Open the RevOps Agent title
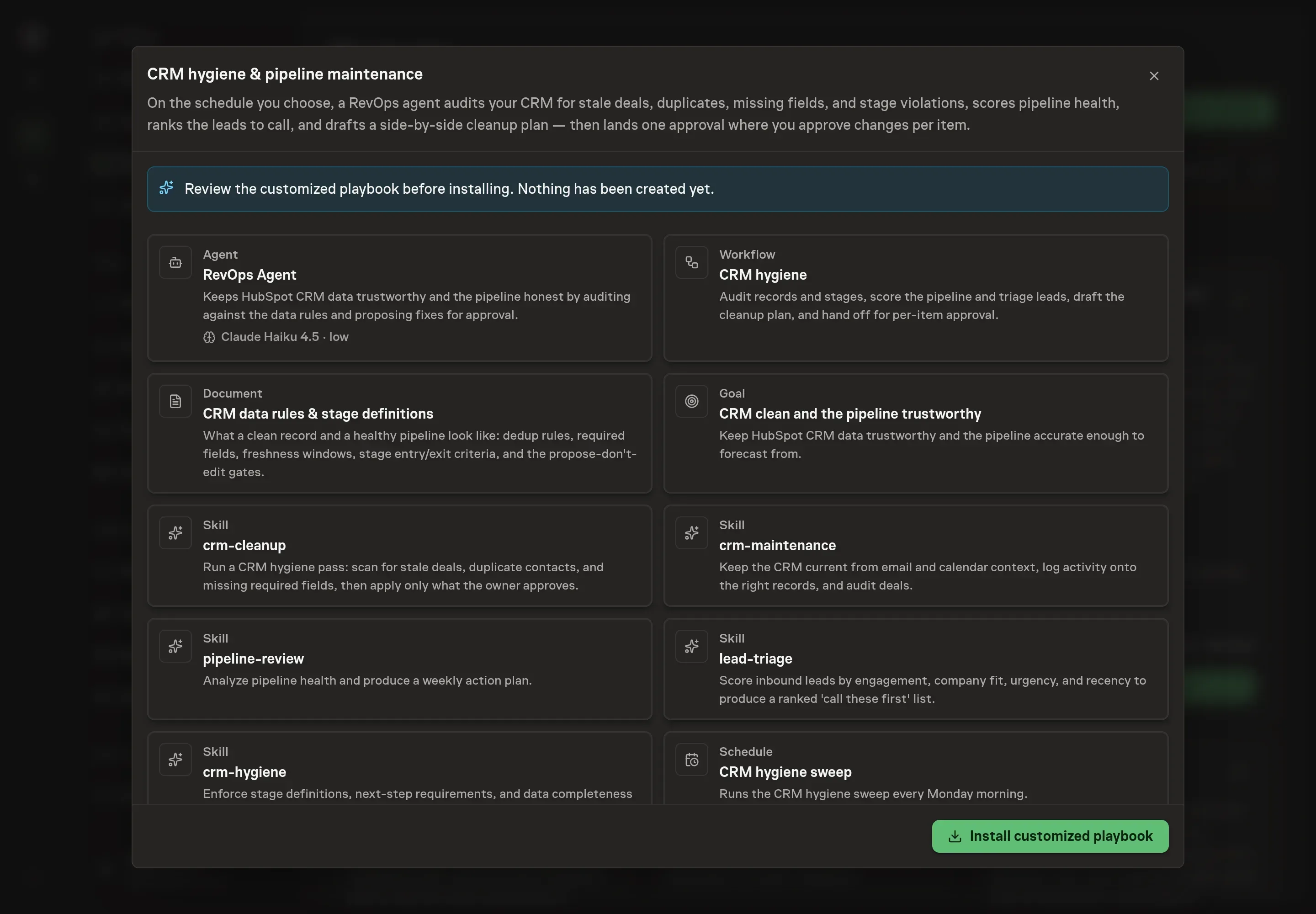 [x=249, y=275]
